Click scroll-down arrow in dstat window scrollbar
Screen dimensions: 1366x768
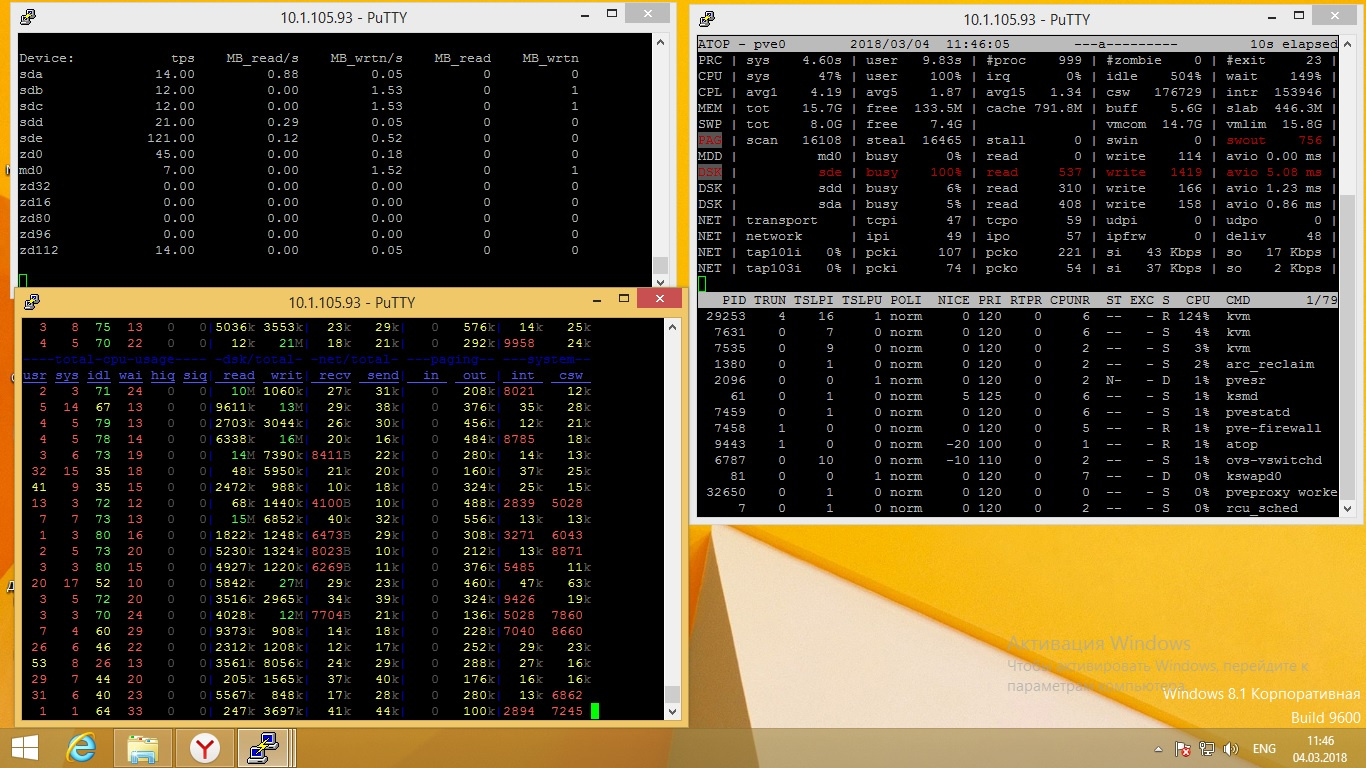(x=673, y=710)
